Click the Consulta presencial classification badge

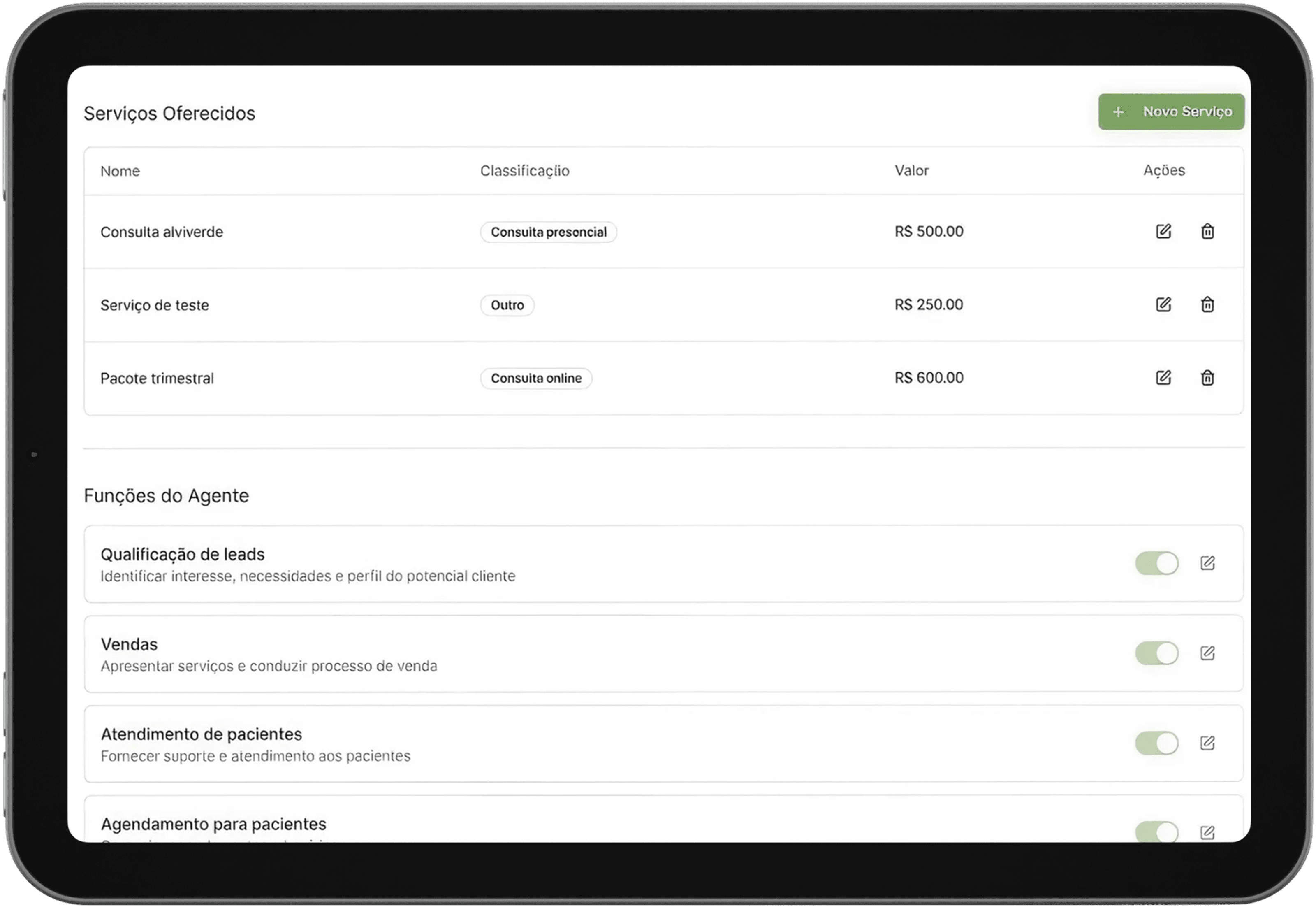coord(549,232)
